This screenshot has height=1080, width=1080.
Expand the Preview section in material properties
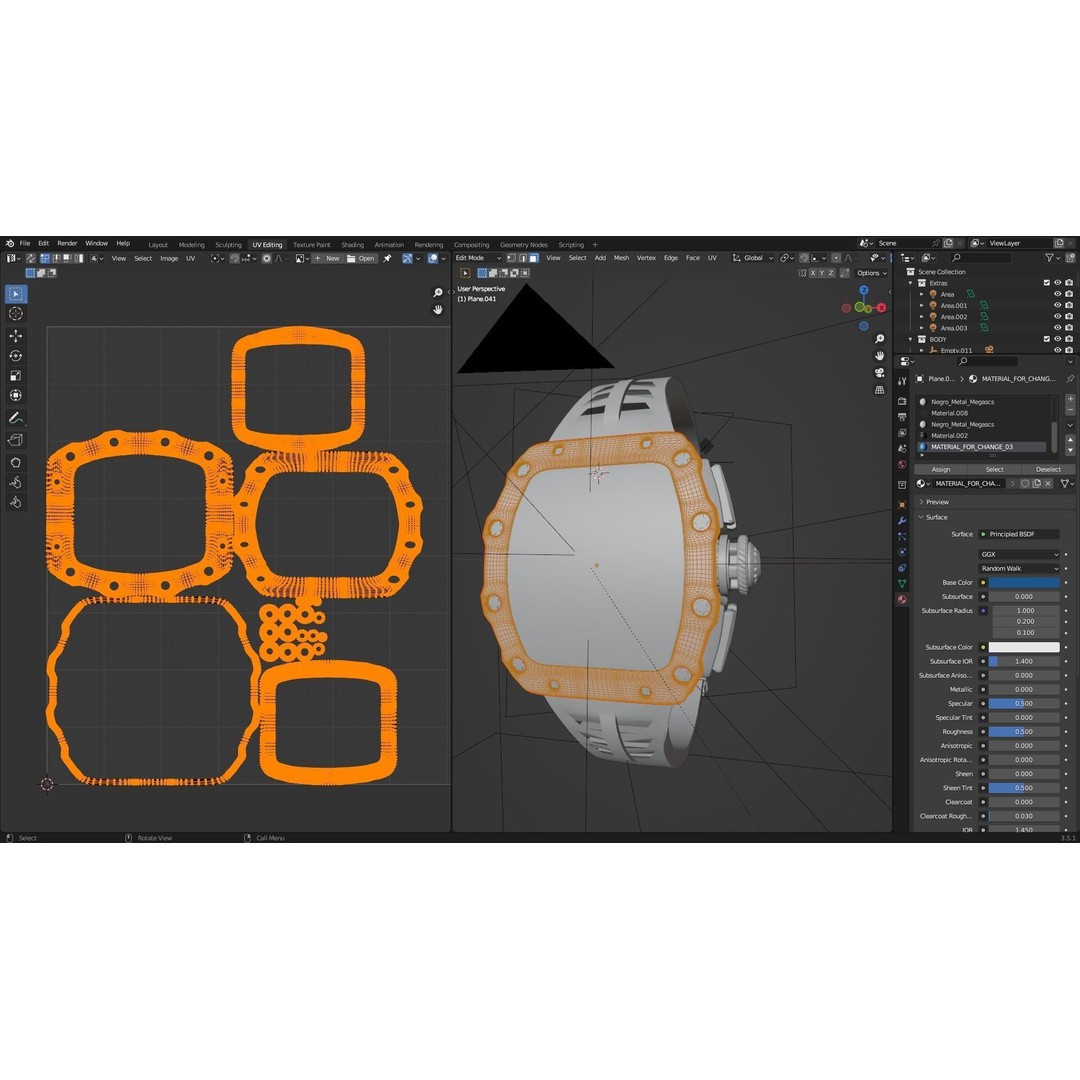940,502
